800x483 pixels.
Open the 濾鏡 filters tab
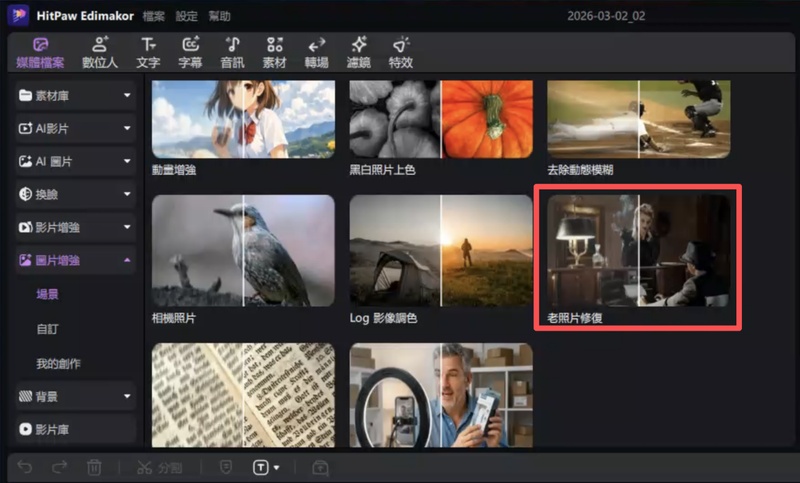[359, 53]
